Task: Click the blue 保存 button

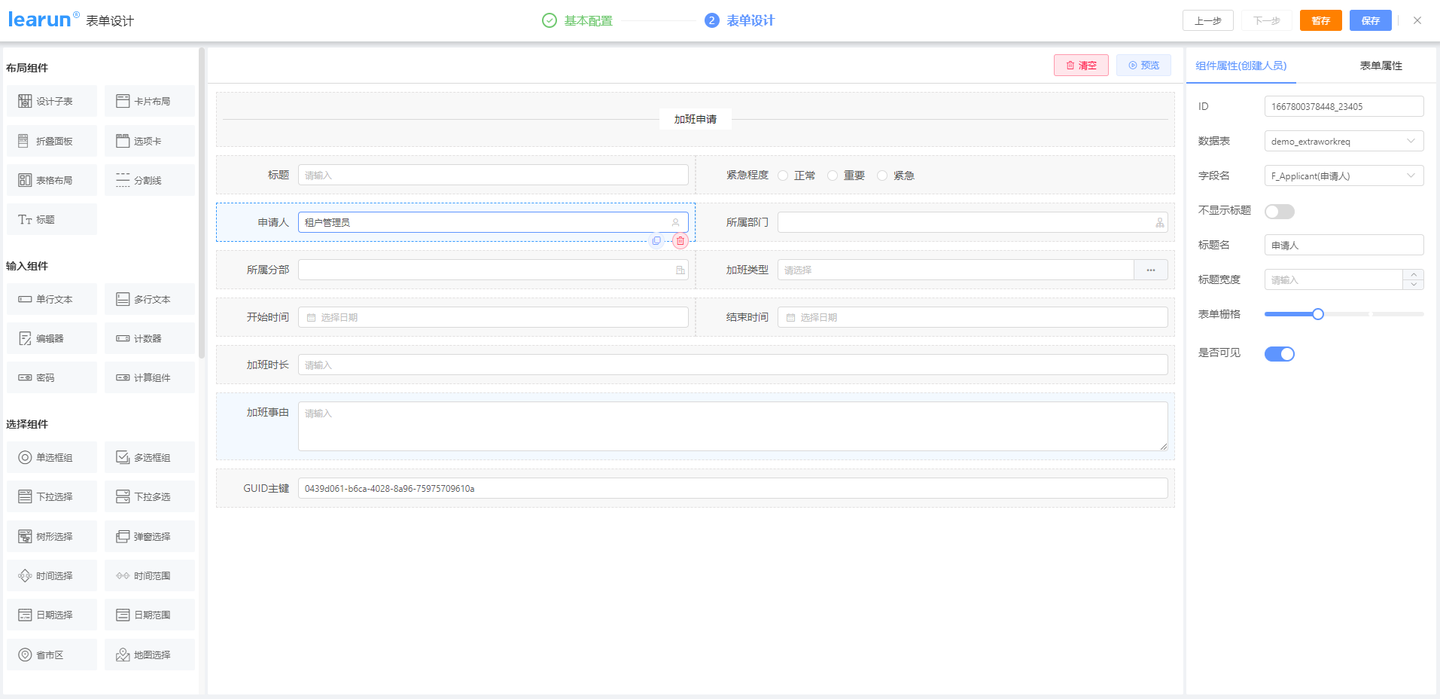Action: click(x=1370, y=20)
